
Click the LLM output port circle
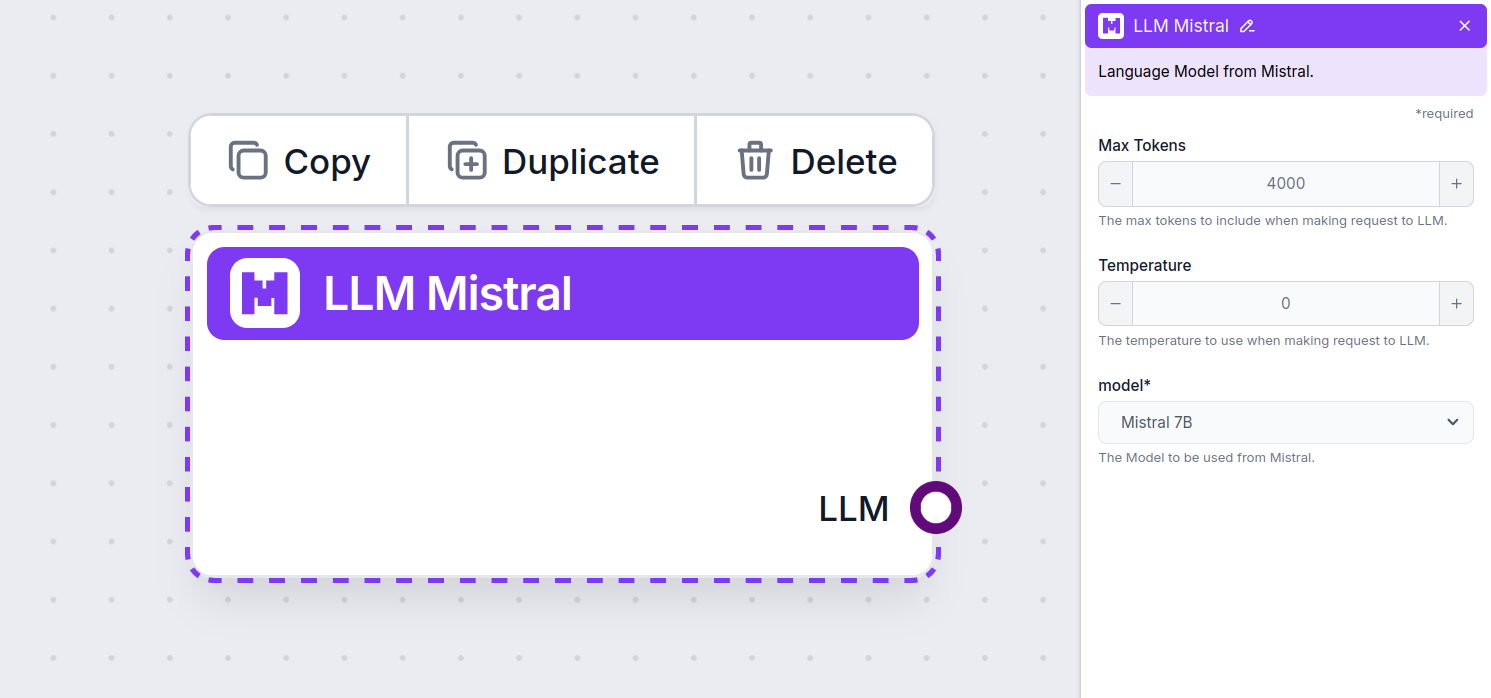(935, 508)
